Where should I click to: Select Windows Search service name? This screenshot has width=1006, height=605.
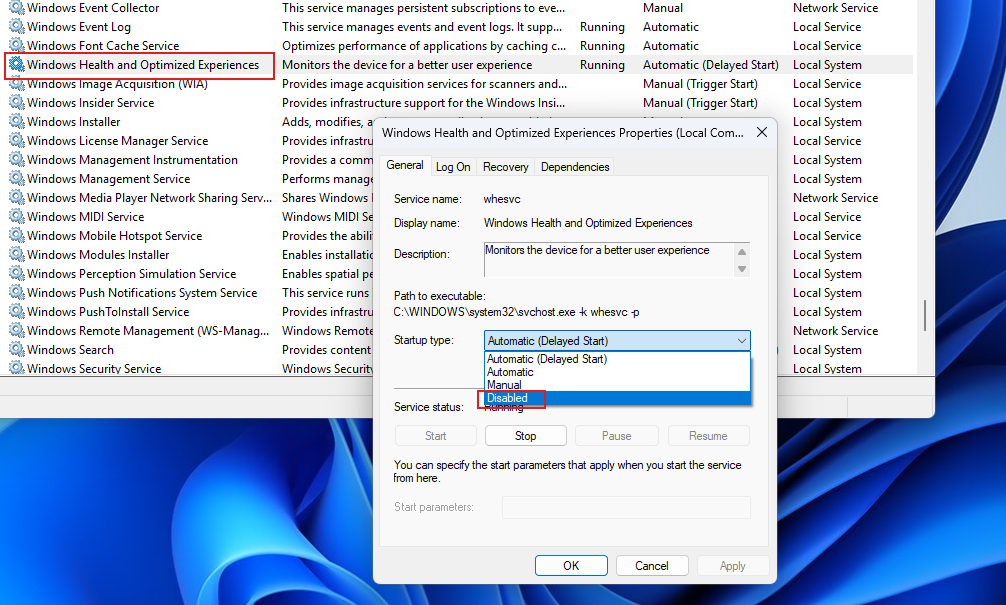(x=71, y=350)
